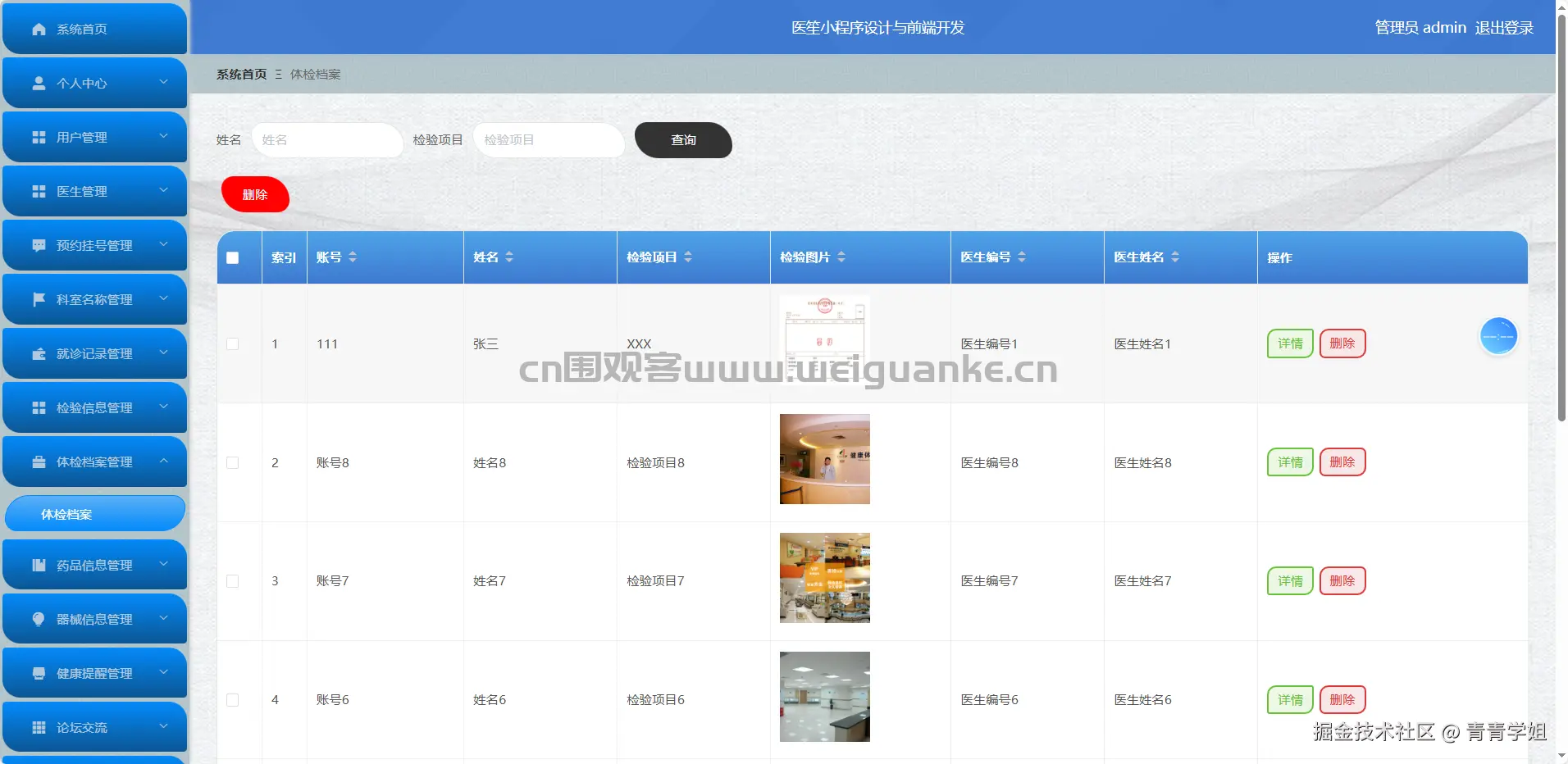Sort table by 姓名 column arrows

tap(509, 257)
